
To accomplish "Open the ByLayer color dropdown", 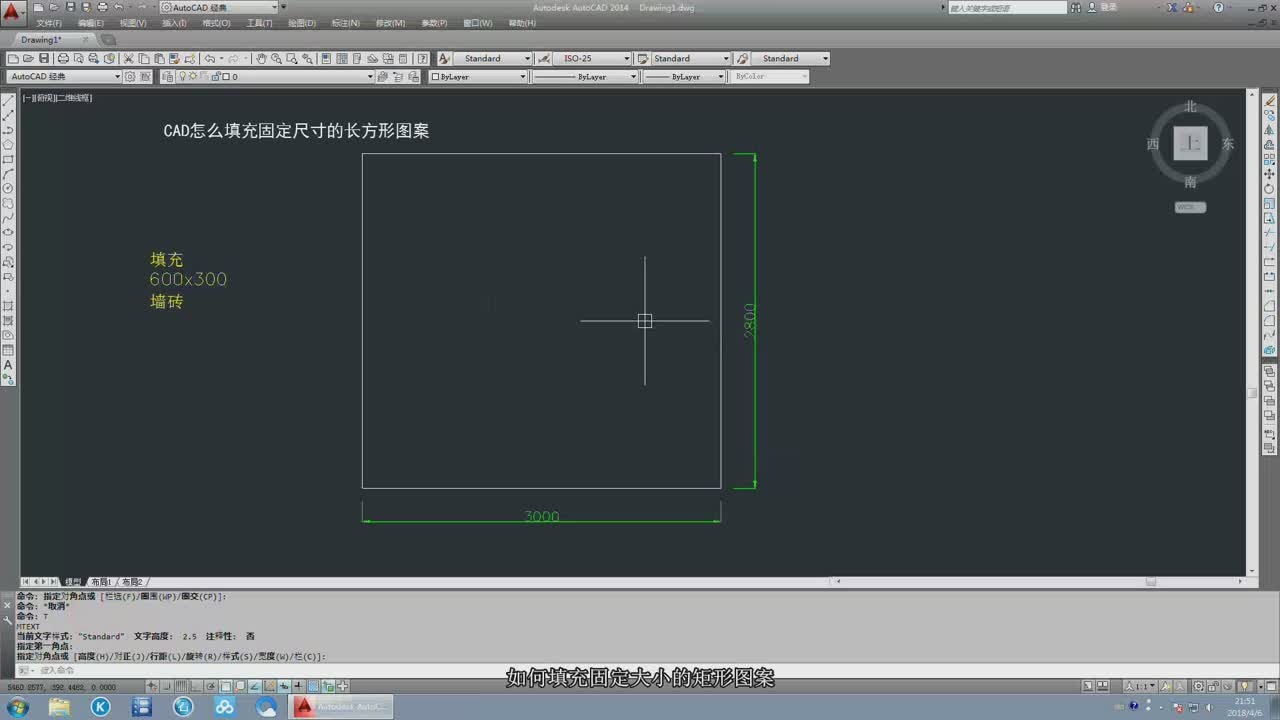I will tap(479, 76).
